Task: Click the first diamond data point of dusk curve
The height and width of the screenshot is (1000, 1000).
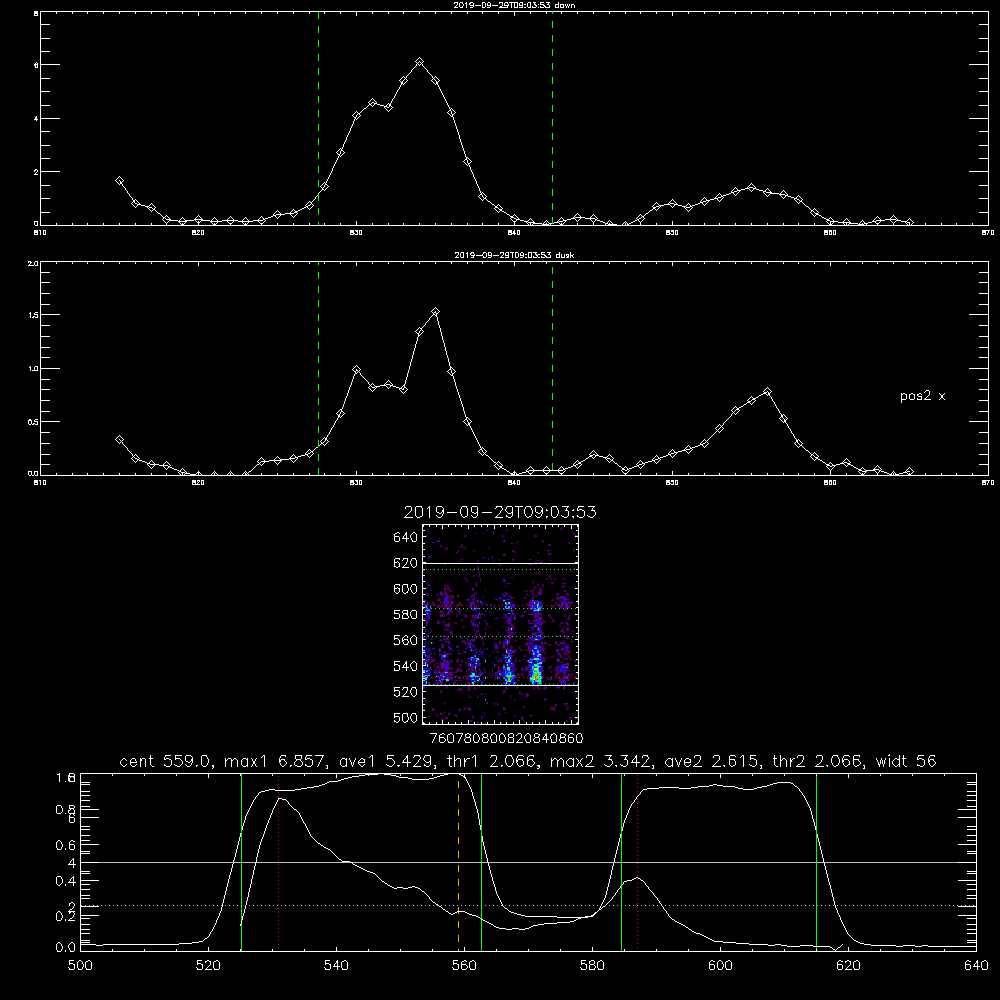Action: click(119, 439)
